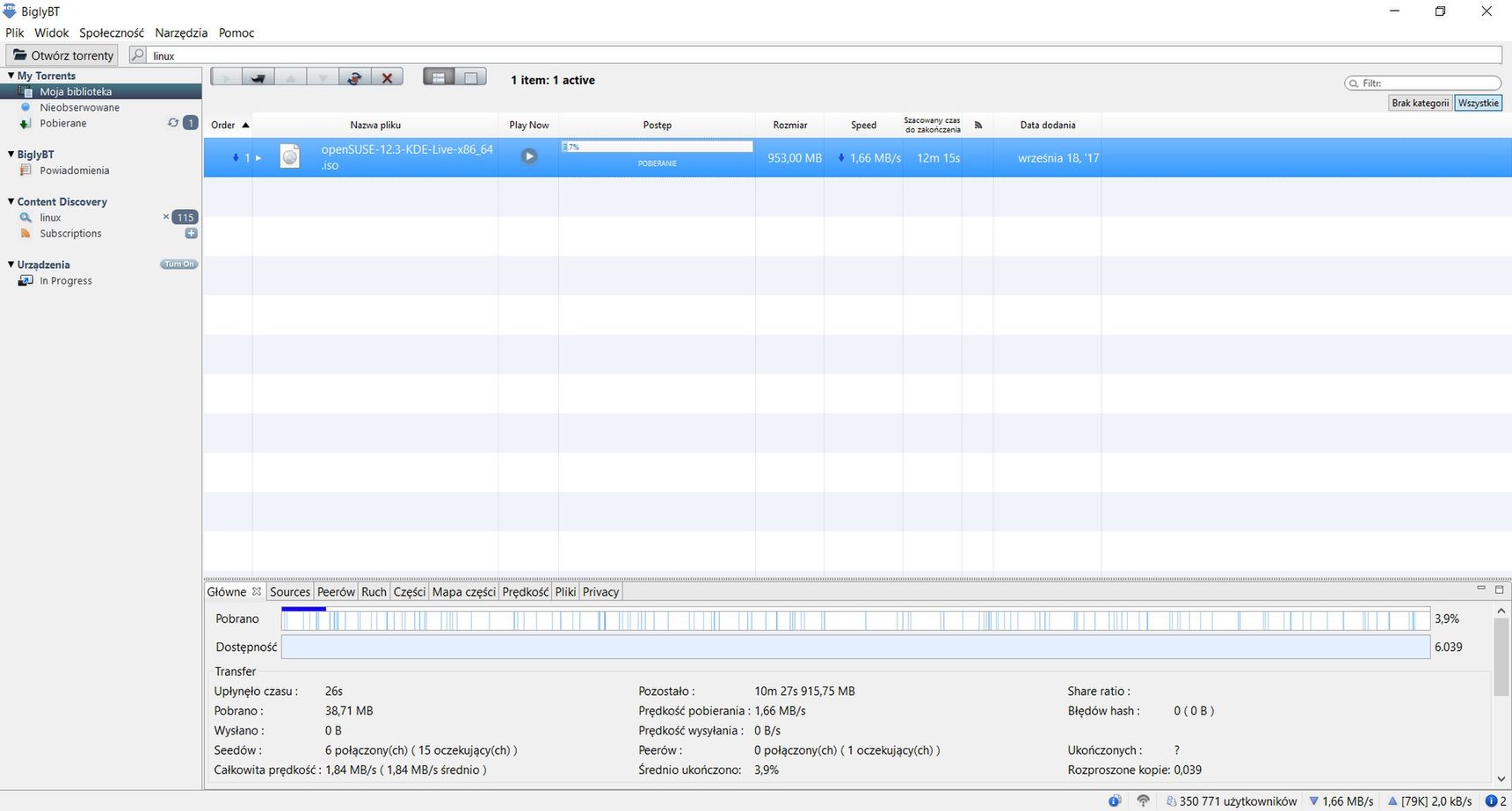Click the Otwórz torrenty button
Screen dimensions: 1512x811
pos(63,54)
